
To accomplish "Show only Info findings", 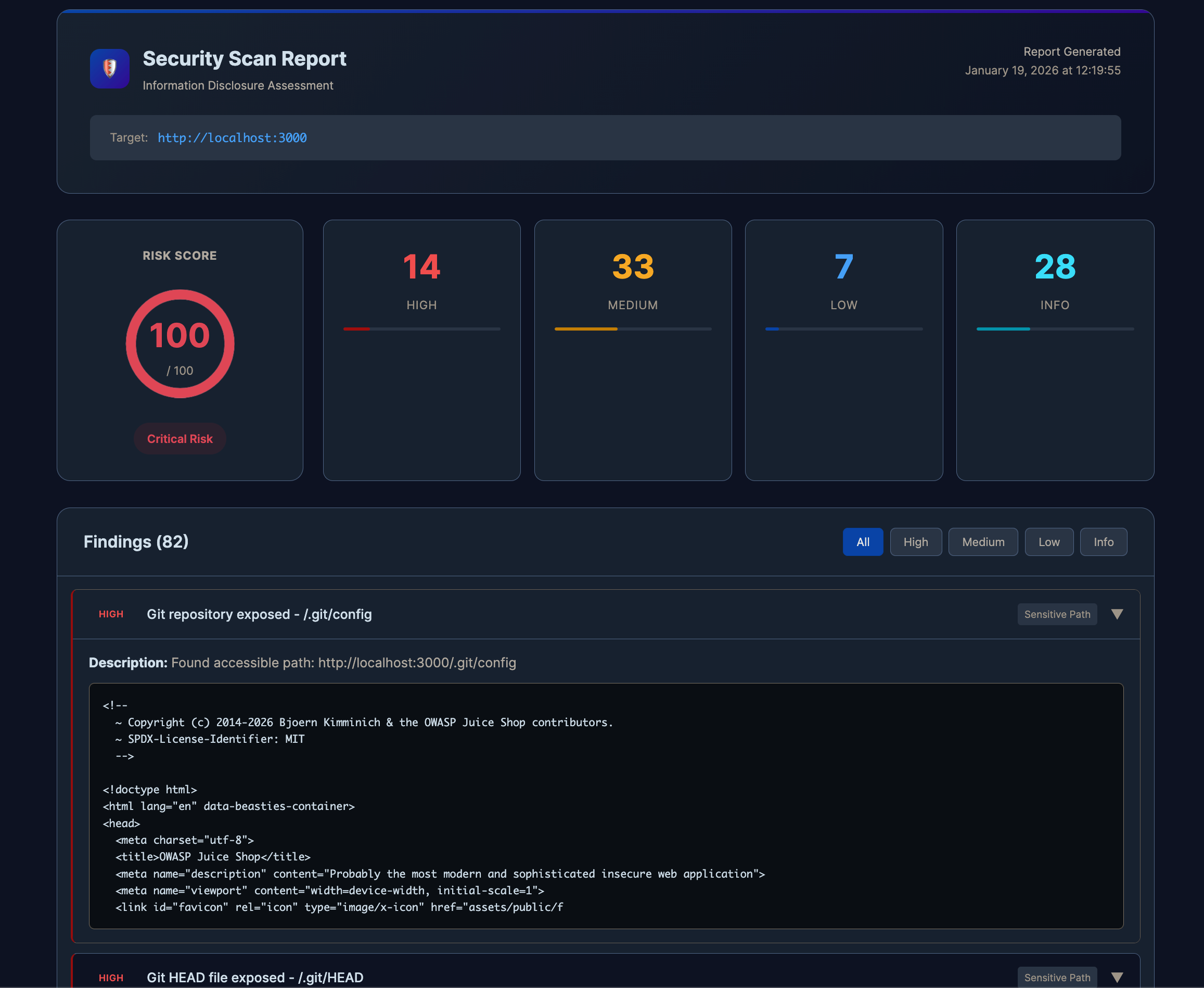I will point(1103,542).
